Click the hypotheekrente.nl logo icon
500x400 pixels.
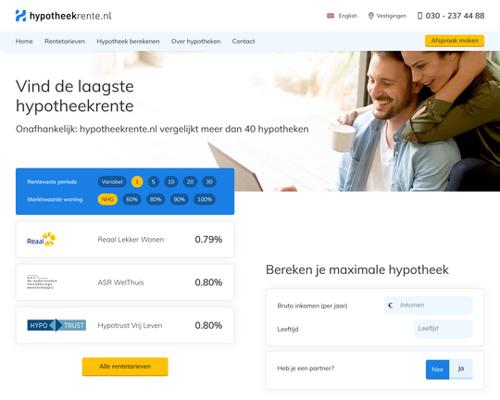tap(21, 16)
